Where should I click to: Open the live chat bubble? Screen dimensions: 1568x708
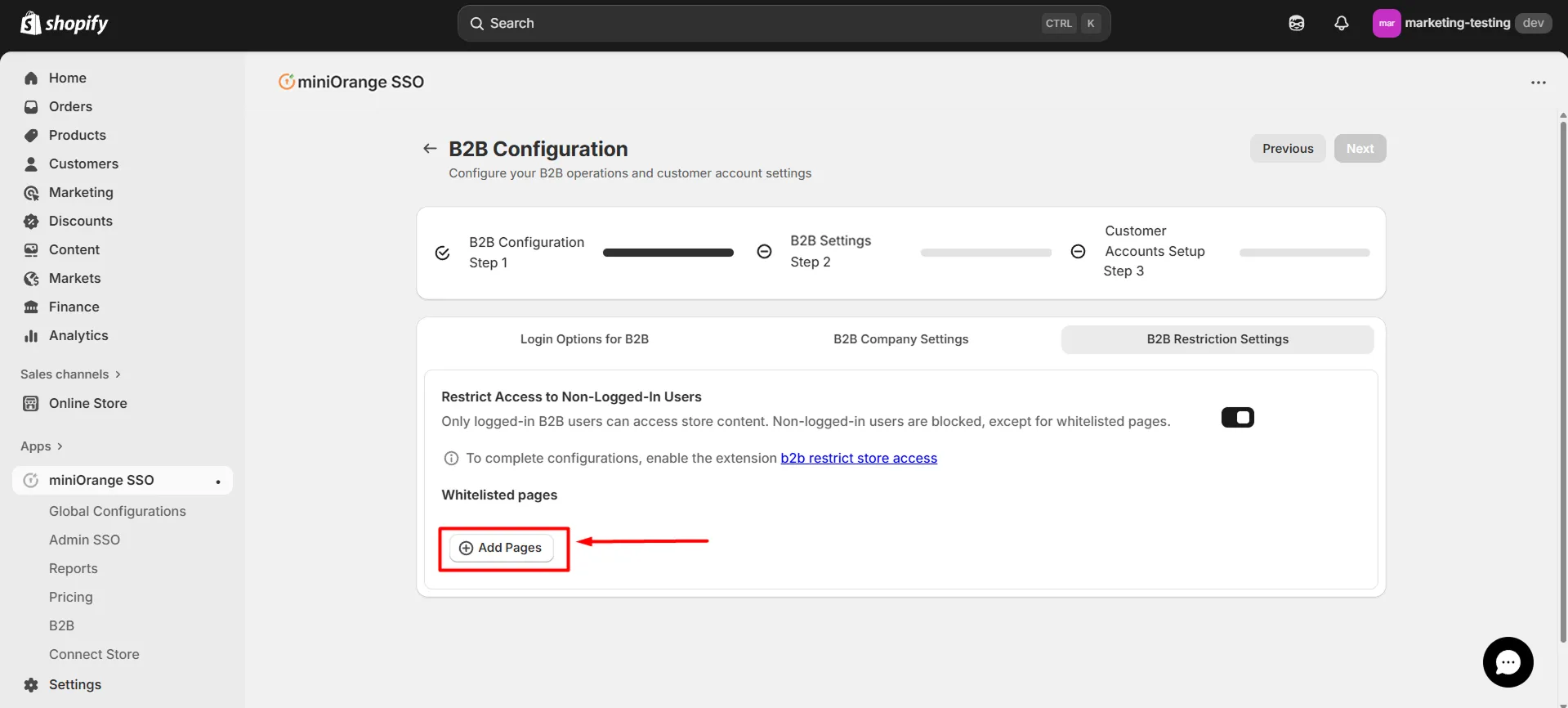(x=1508, y=662)
